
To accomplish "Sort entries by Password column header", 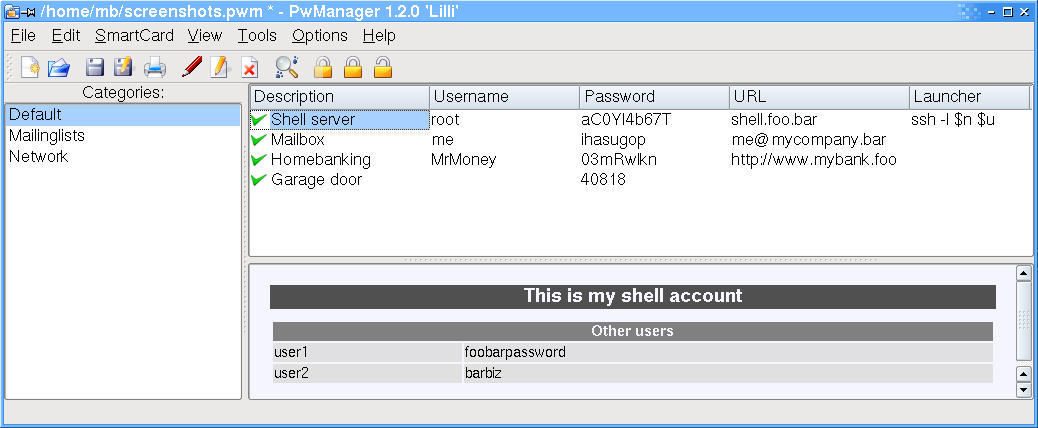I will [x=654, y=97].
